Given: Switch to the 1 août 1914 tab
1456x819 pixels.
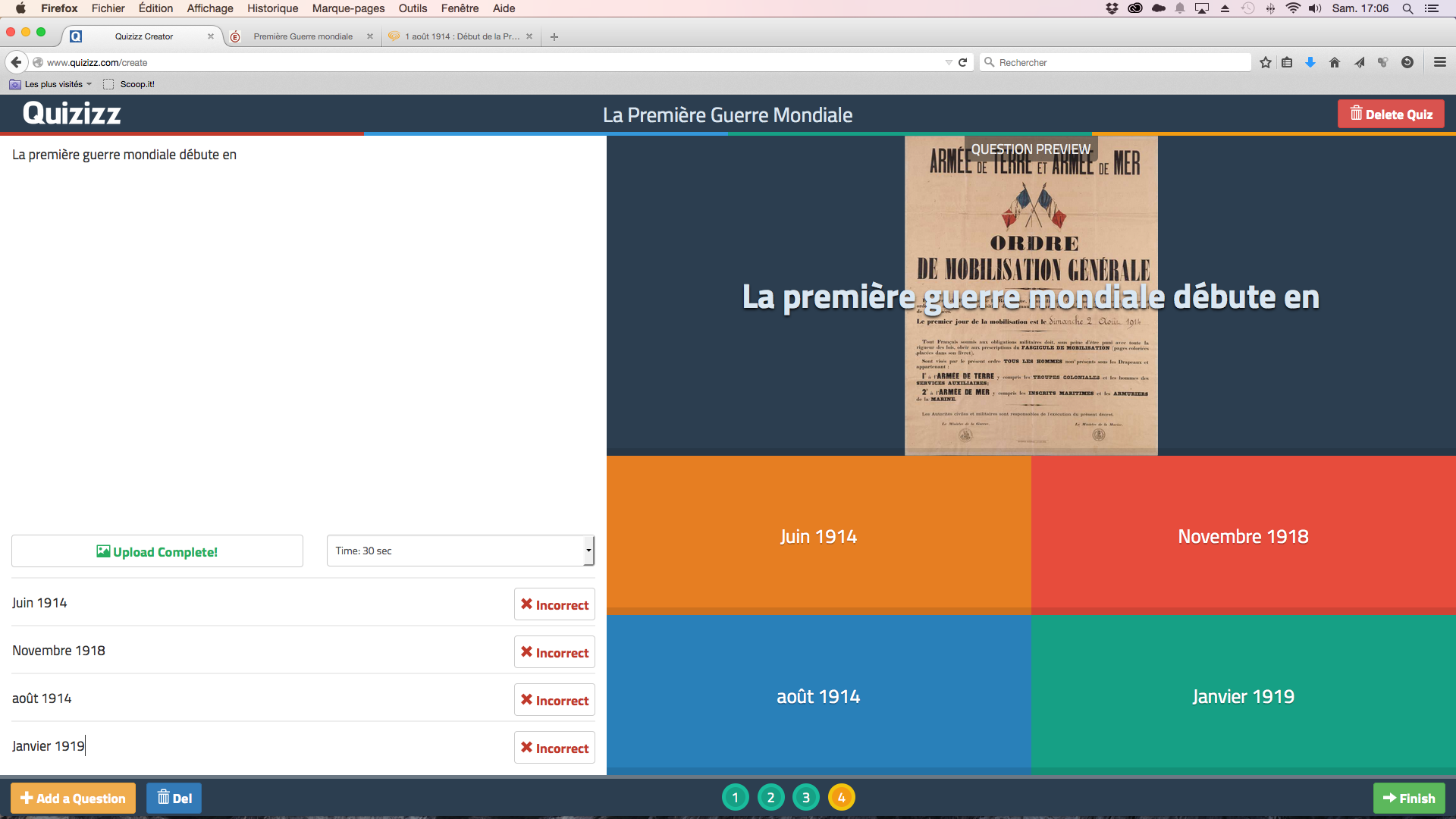Looking at the screenshot, I should (462, 36).
